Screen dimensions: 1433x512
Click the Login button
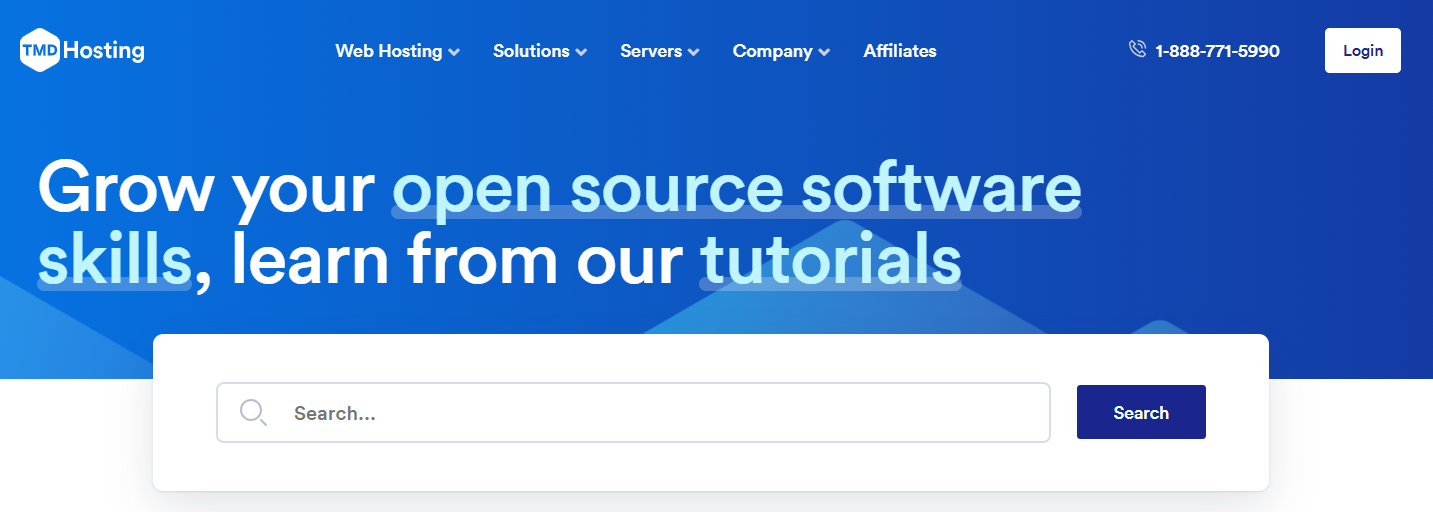click(x=1362, y=51)
